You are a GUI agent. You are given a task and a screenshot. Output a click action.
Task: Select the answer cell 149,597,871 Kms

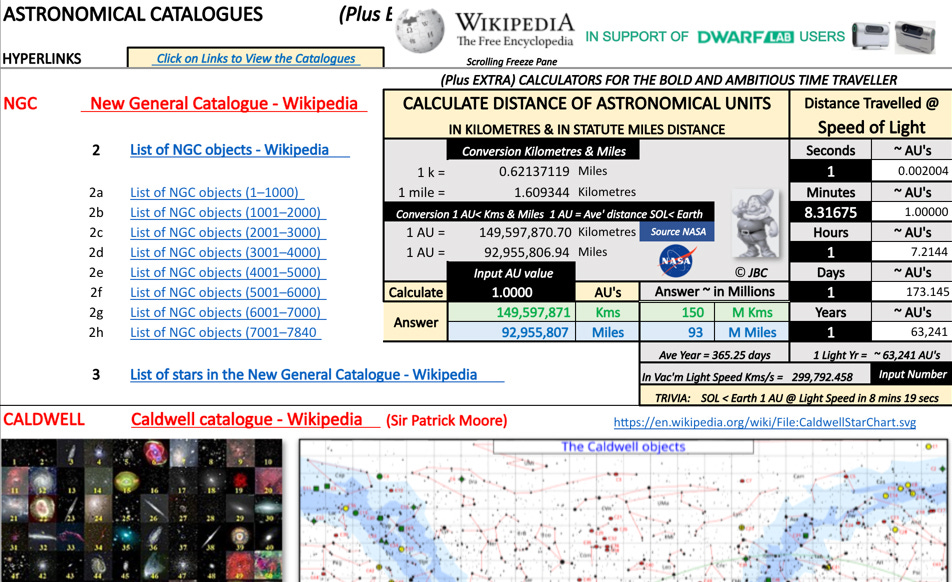click(512, 312)
